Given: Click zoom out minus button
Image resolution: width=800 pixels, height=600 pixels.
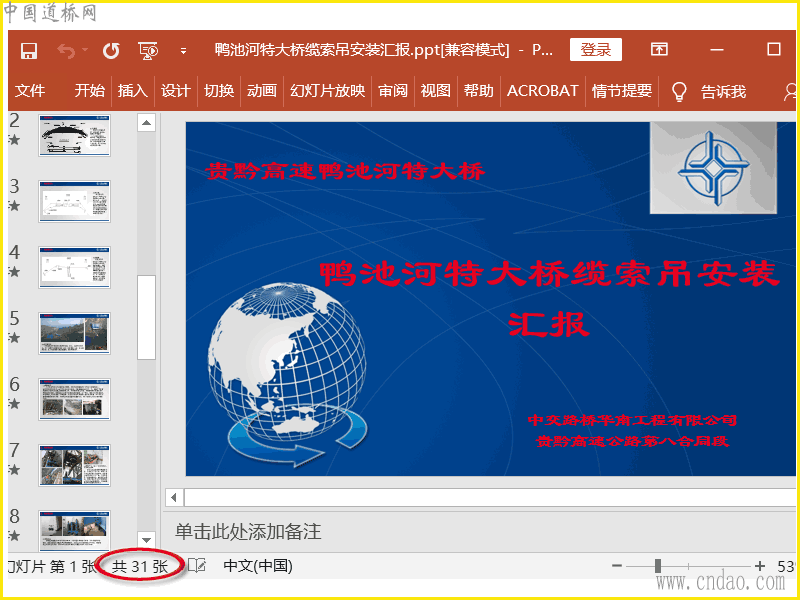Looking at the screenshot, I should tap(617, 565).
